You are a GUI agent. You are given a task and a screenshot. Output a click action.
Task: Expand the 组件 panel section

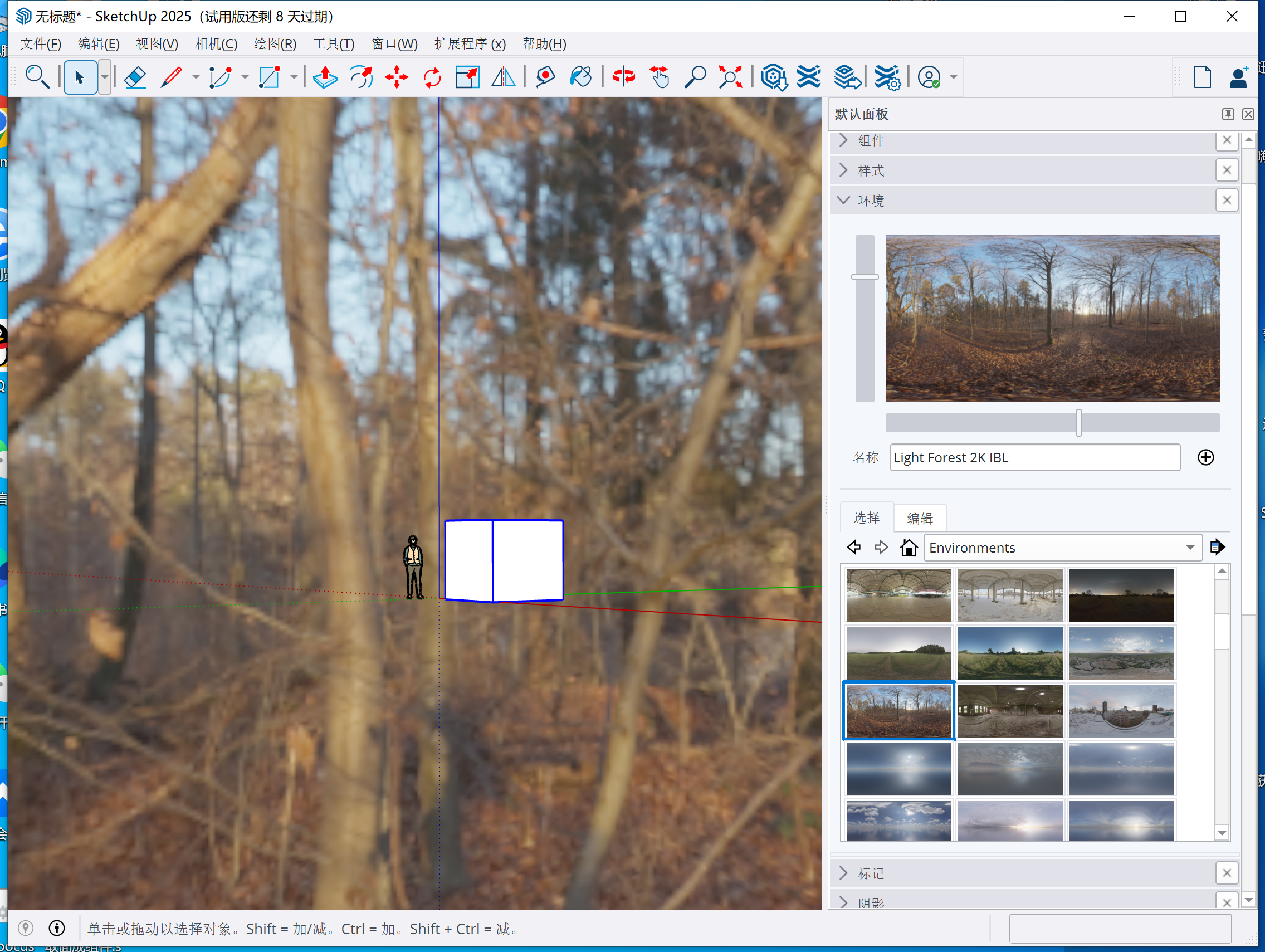pyautogui.click(x=843, y=141)
